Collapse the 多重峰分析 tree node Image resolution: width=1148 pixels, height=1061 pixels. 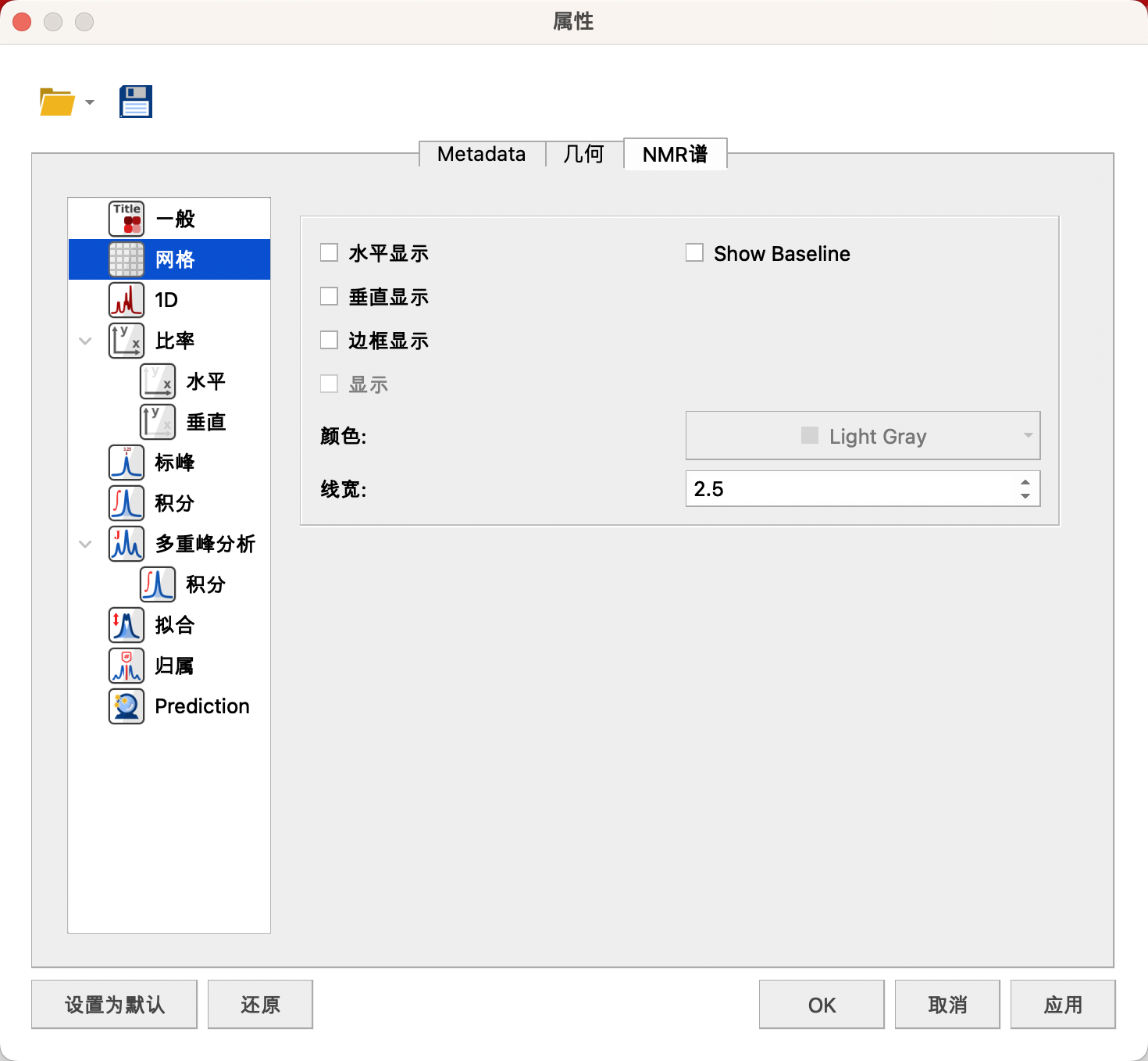point(86,544)
